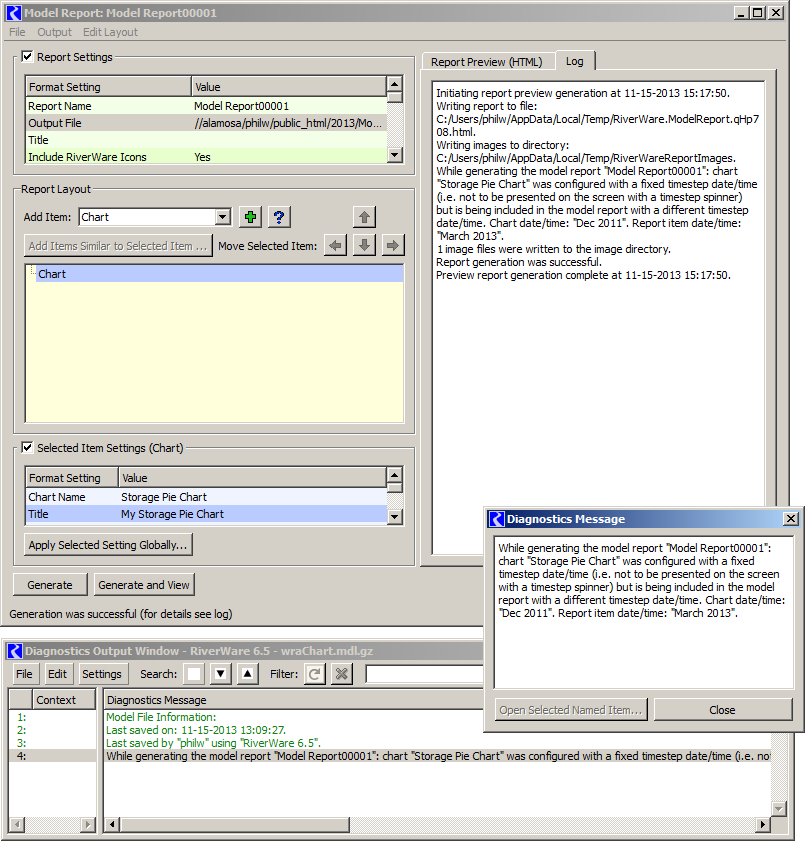
Task: Click Close in Diagnostics Message dialog
Action: pyautogui.click(x=722, y=710)
